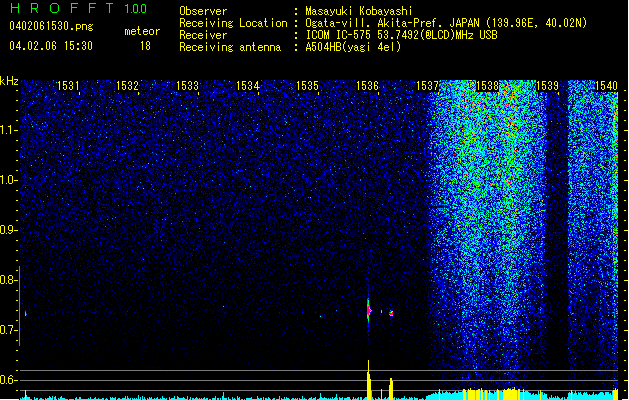Click the 'meteor' label

[x=142, y=31]
